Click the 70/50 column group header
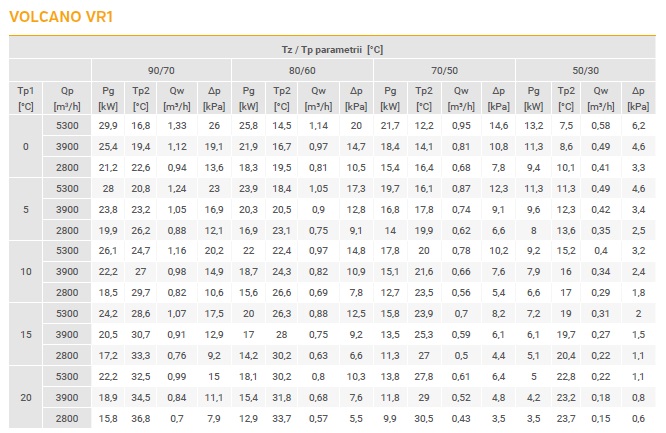This screenshot has height=433, width=666. 444,71
